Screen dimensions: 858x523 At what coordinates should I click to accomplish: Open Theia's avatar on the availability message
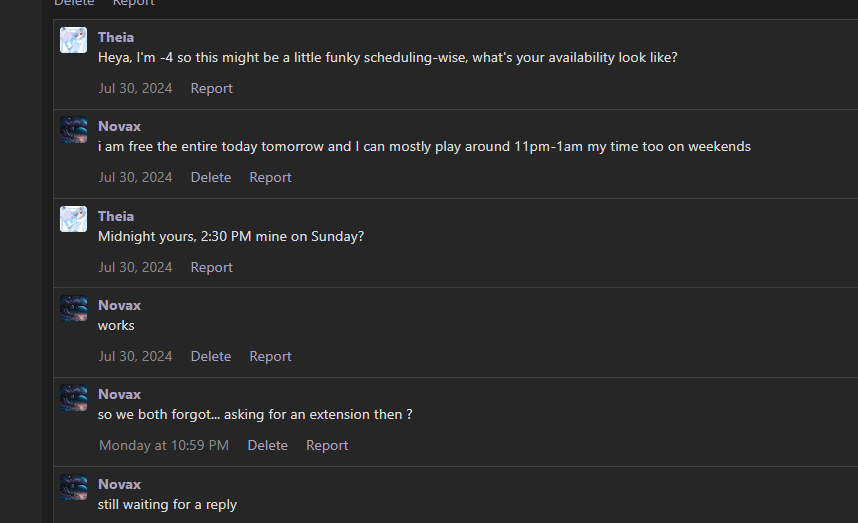click(x=73, y=40)
